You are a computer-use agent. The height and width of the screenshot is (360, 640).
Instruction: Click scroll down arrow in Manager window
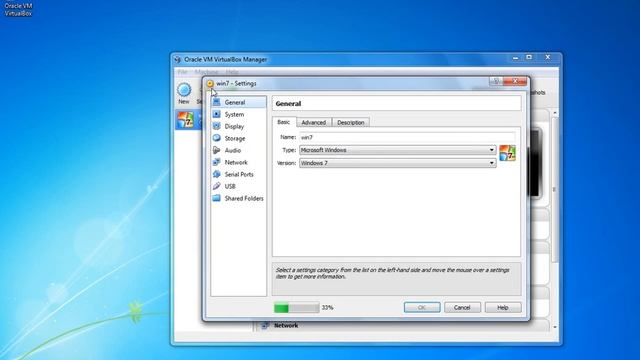coord(555,327)
